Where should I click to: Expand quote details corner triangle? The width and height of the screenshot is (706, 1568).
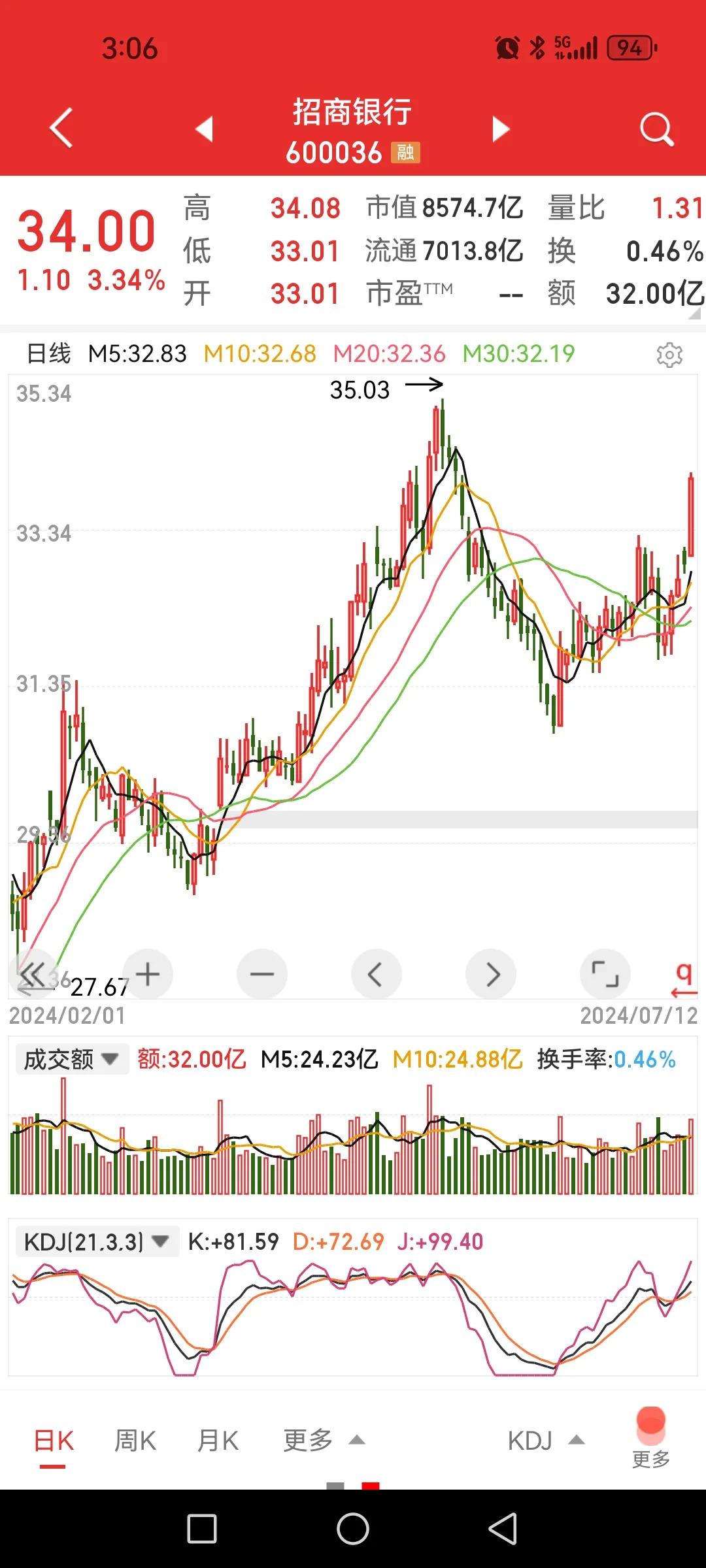coord(694,314)
